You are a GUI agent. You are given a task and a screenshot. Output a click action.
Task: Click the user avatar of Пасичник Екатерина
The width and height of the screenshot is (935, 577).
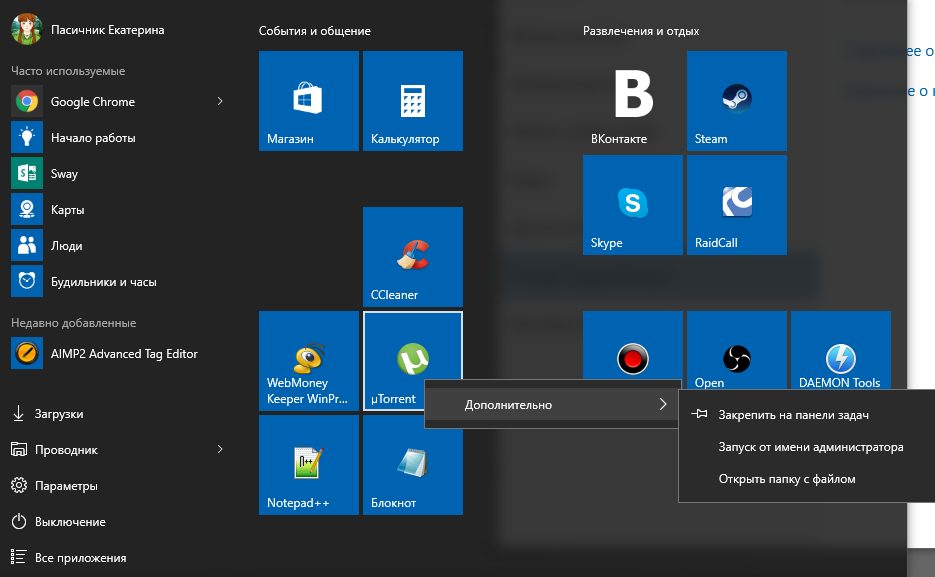pos(27,29)
